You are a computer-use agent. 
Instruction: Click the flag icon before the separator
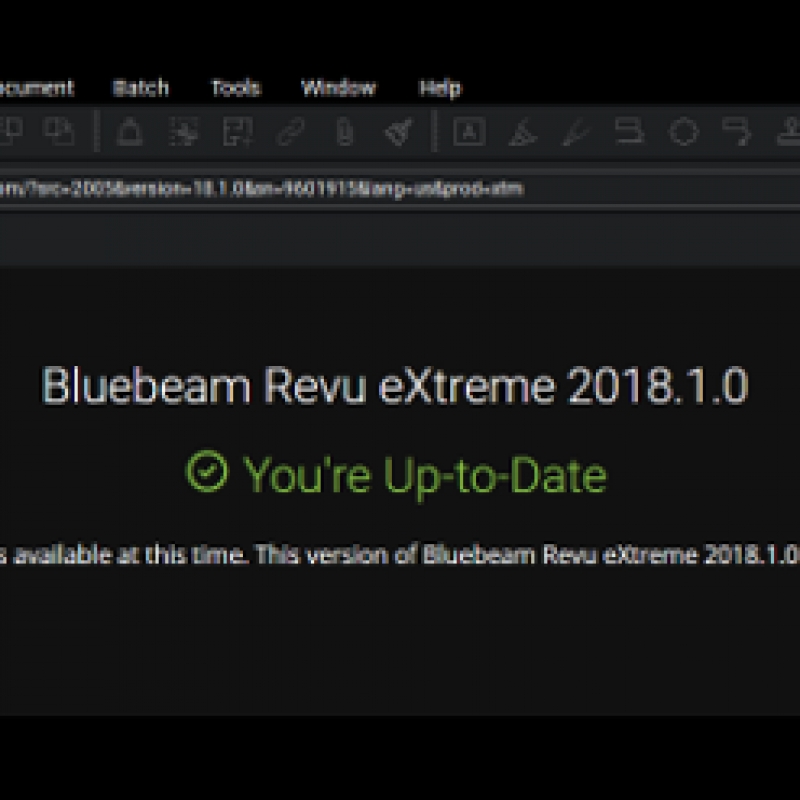tap(399, 132)
